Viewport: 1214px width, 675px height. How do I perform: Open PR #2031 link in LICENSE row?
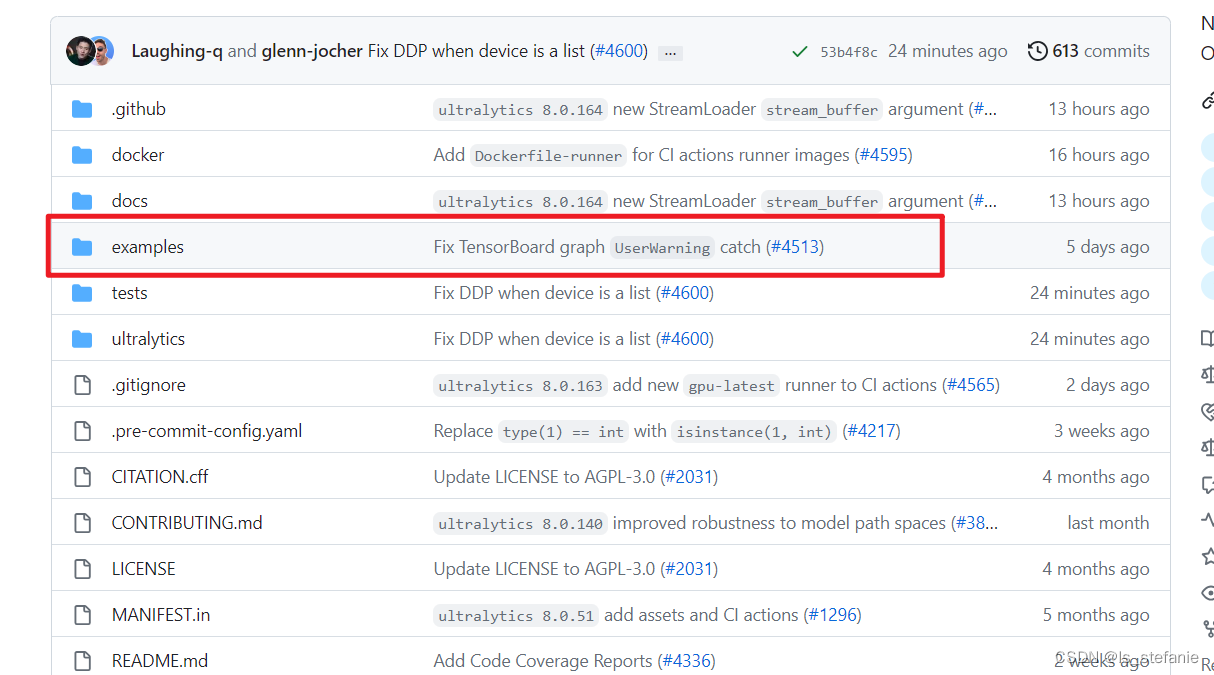pos(689,569)
